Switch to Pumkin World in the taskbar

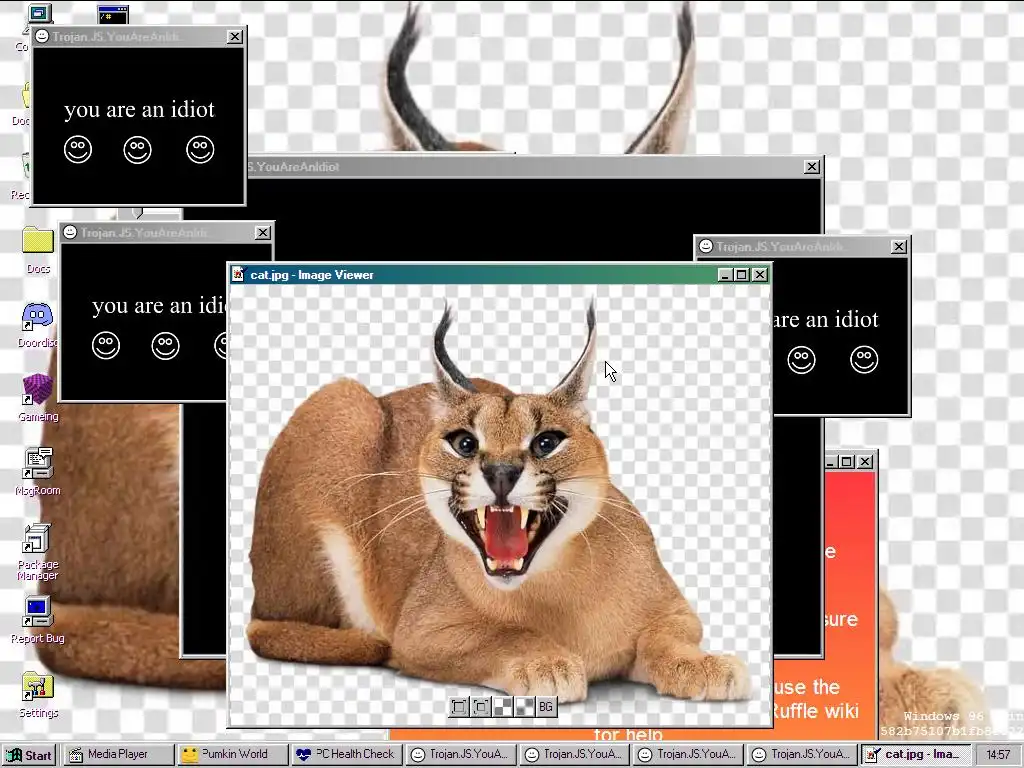pyautogui.click(x=232, y=754)
